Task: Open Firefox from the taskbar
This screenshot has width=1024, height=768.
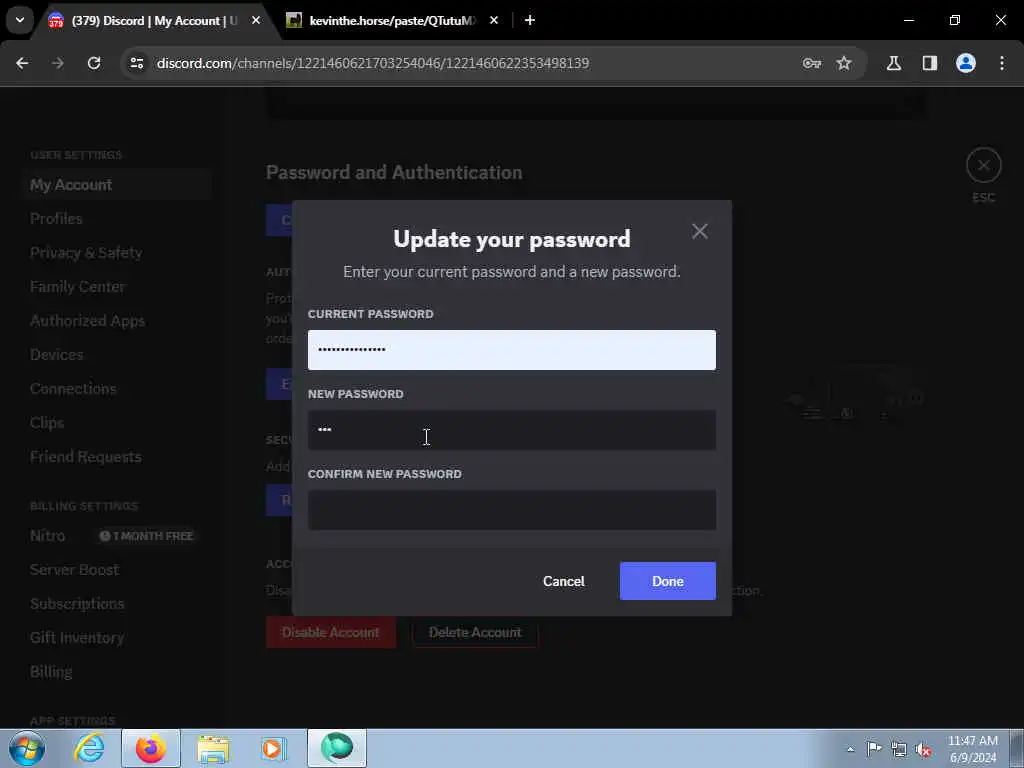Action: (150, 748)
